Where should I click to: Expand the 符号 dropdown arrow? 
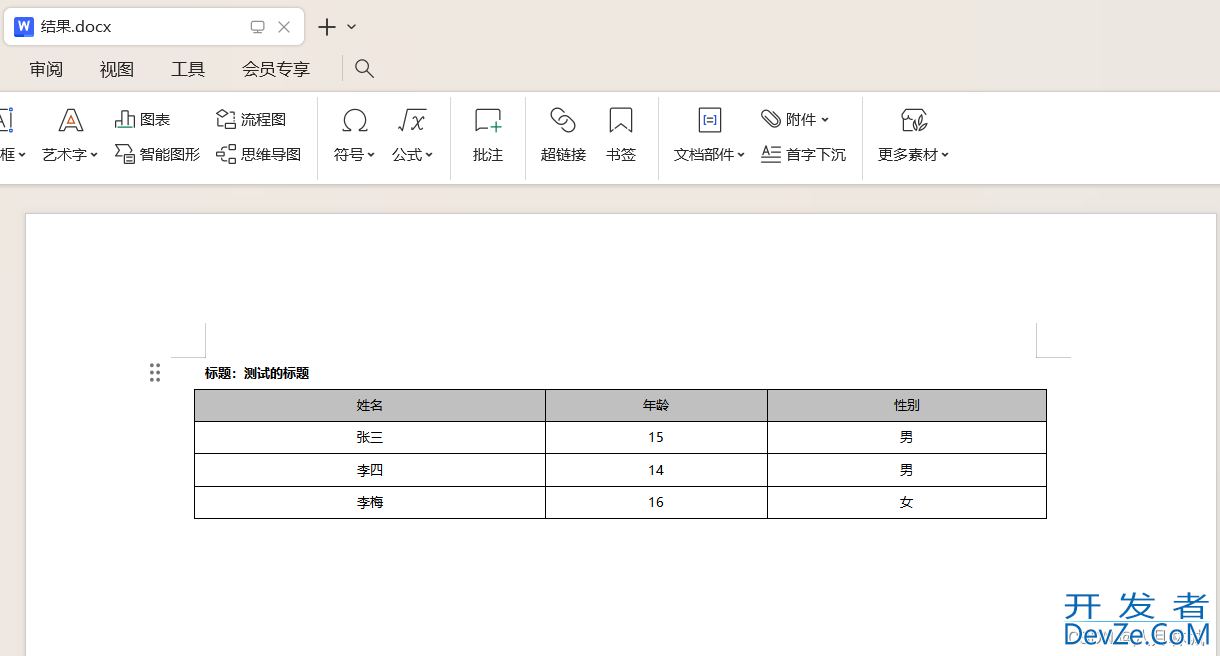pos(371,155)
